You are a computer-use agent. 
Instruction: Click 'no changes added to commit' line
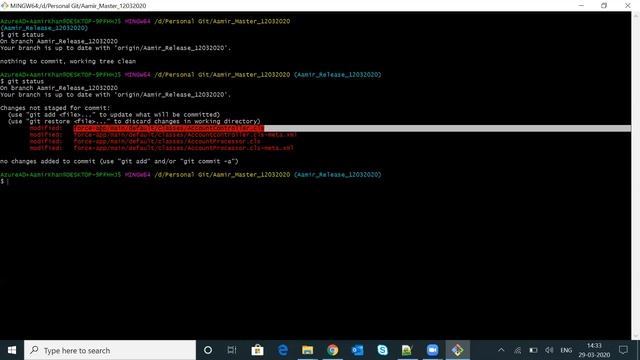coord(119,161)
